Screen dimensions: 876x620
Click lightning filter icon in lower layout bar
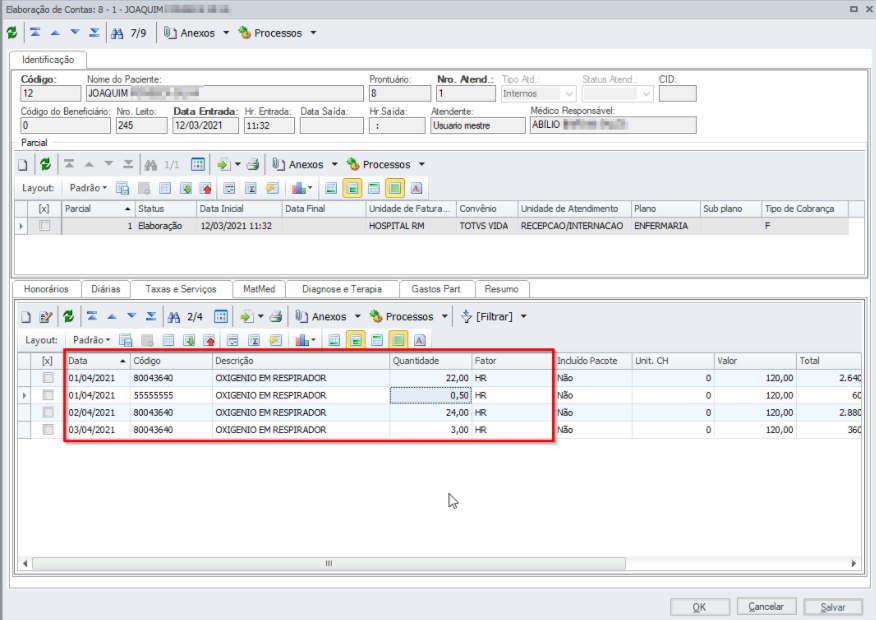click(275, 340)
